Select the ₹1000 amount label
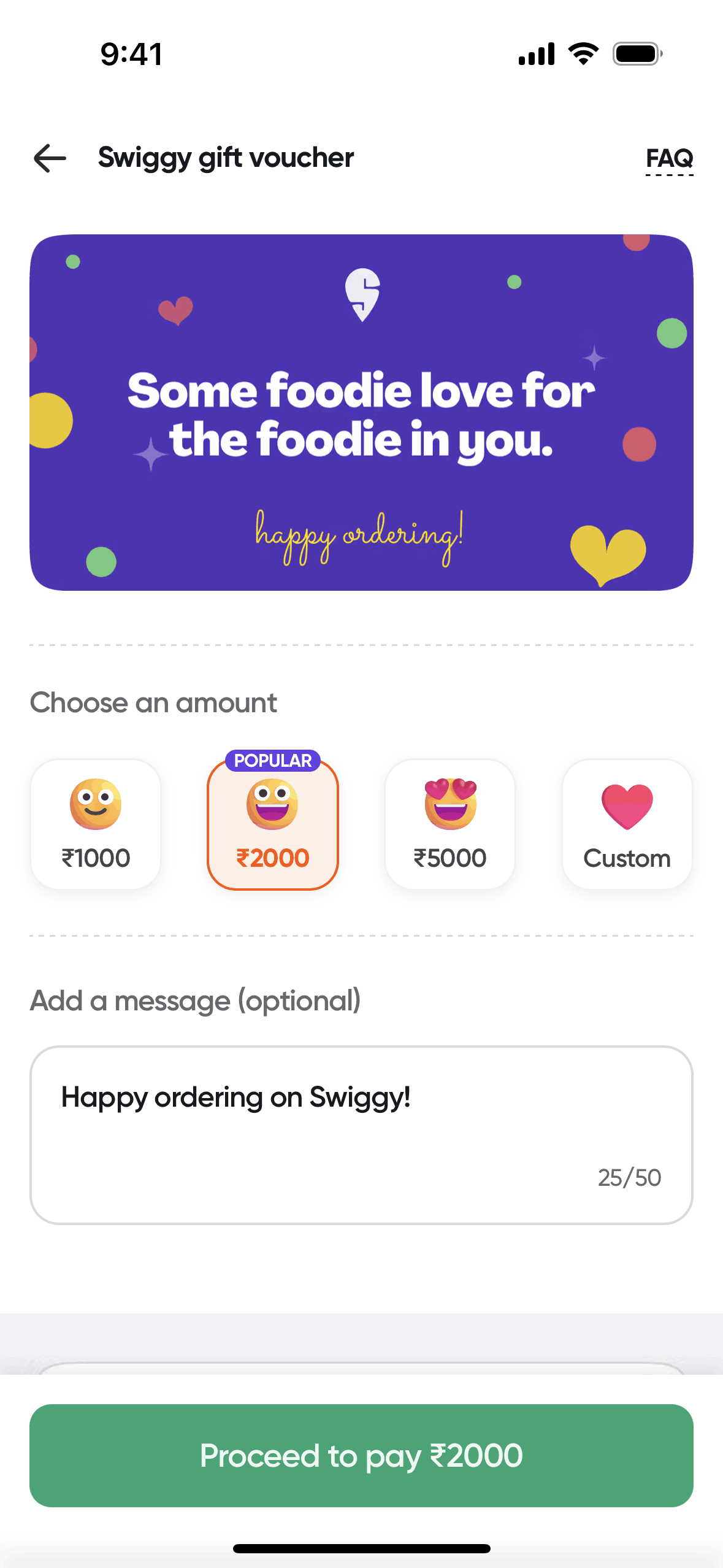This screenshot has height=1568, width=723. pos(96,858)
